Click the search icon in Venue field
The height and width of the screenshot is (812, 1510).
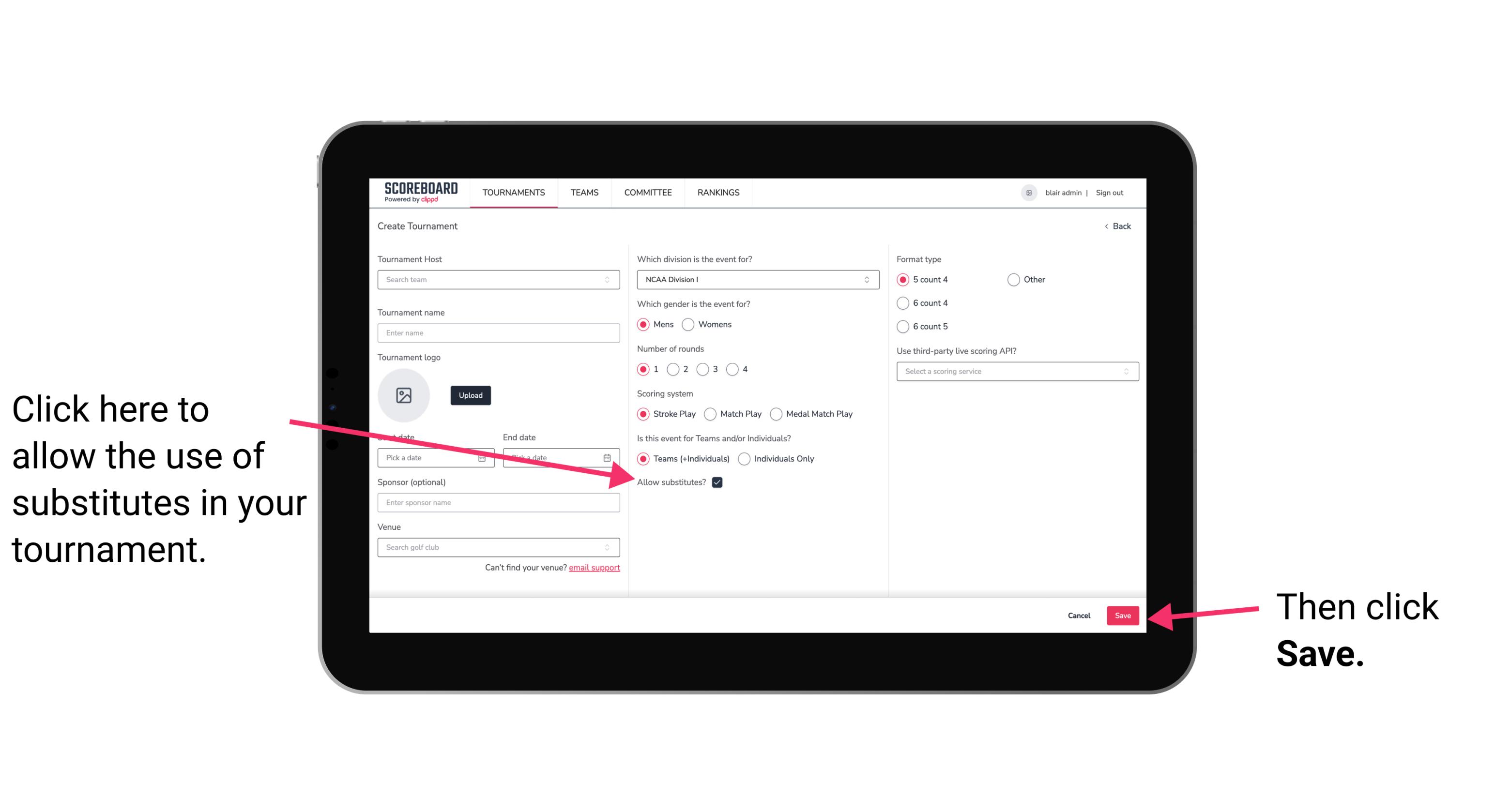[608, 547]
